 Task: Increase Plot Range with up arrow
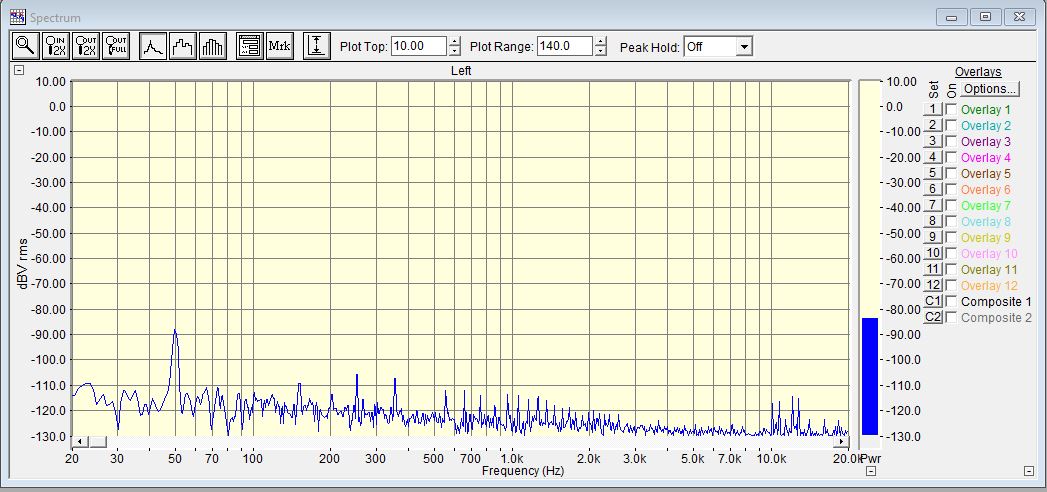(x=601, y=42)
